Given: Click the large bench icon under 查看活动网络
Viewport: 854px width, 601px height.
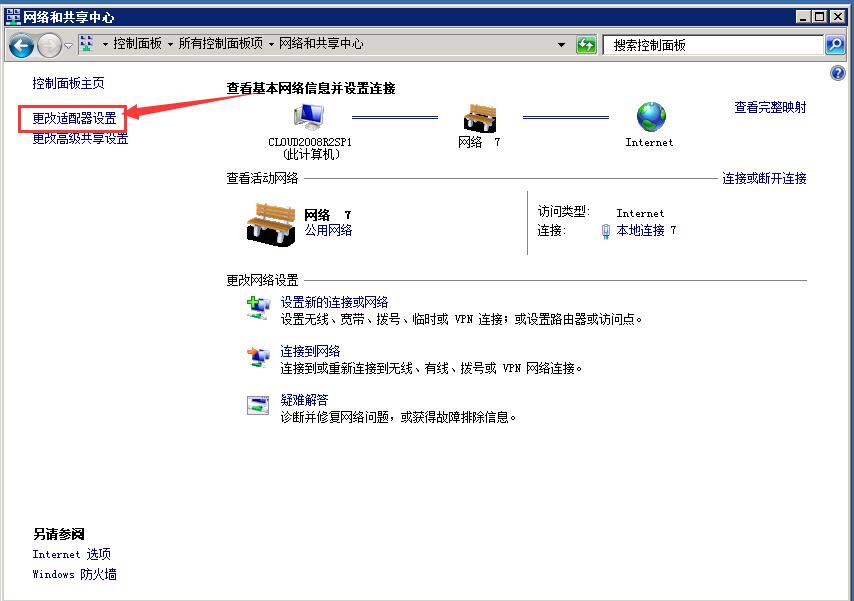Looking at the screenshot, I should [271, 224].
